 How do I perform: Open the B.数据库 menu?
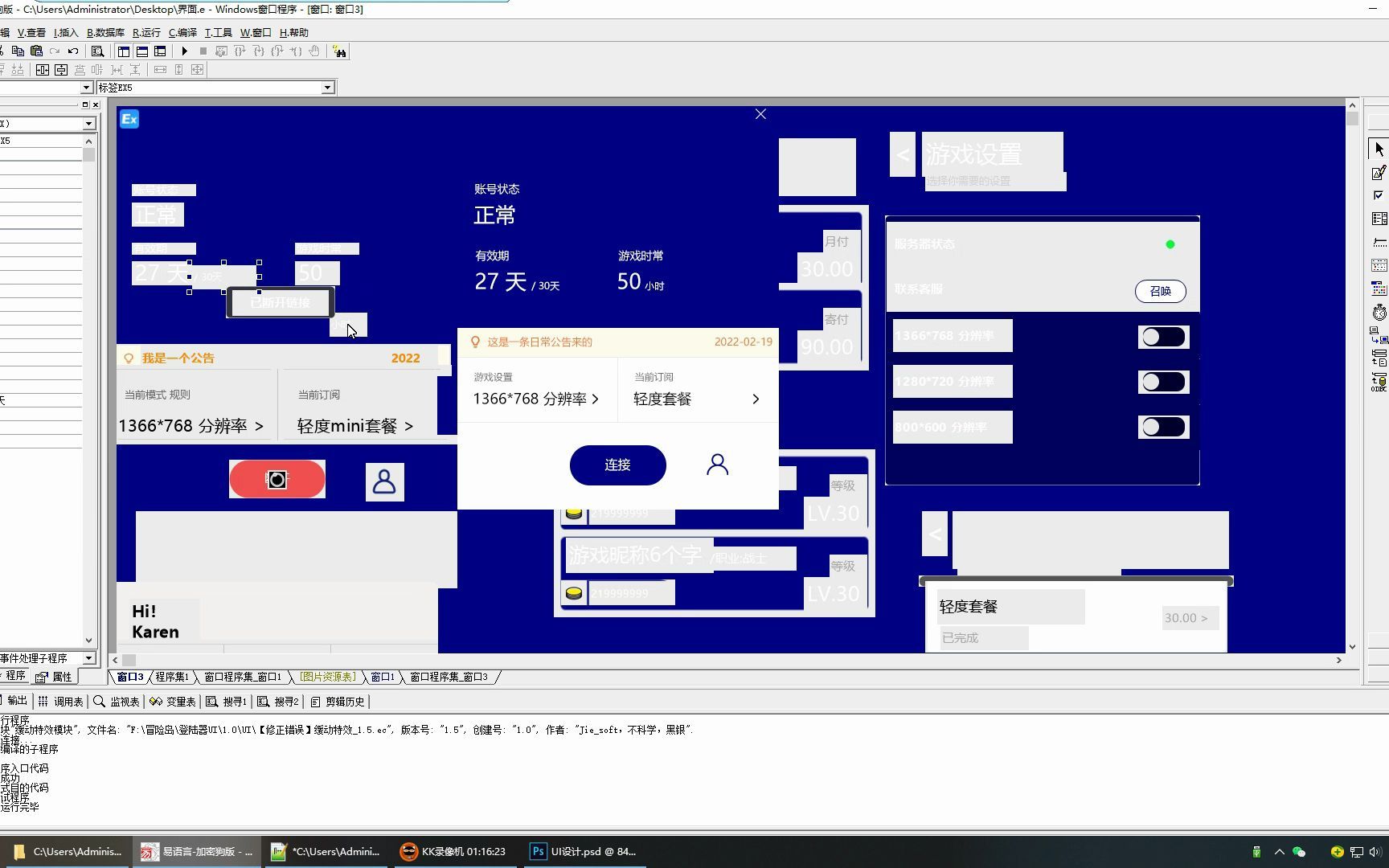105,32
